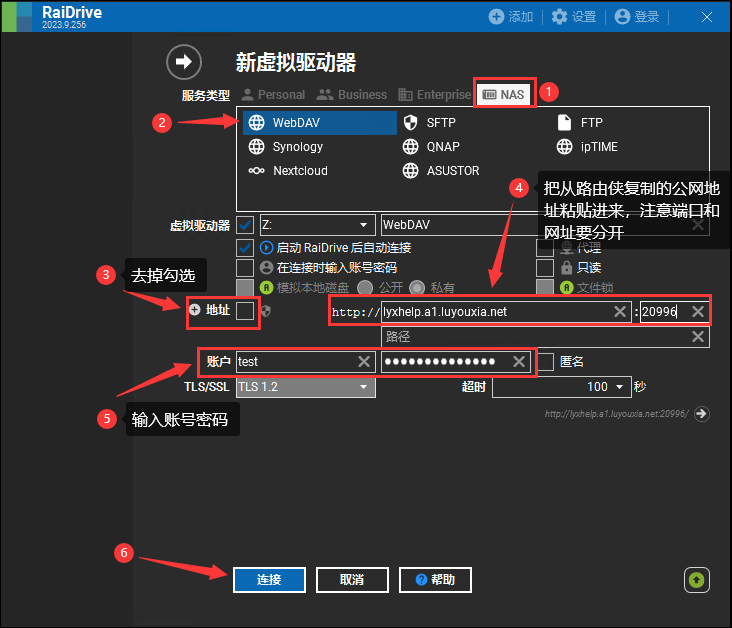Toggle auto-connect after RaiDrive start checkbox
Screen dimensions: 732x628
pyautogui.click(x=245, y=247)
